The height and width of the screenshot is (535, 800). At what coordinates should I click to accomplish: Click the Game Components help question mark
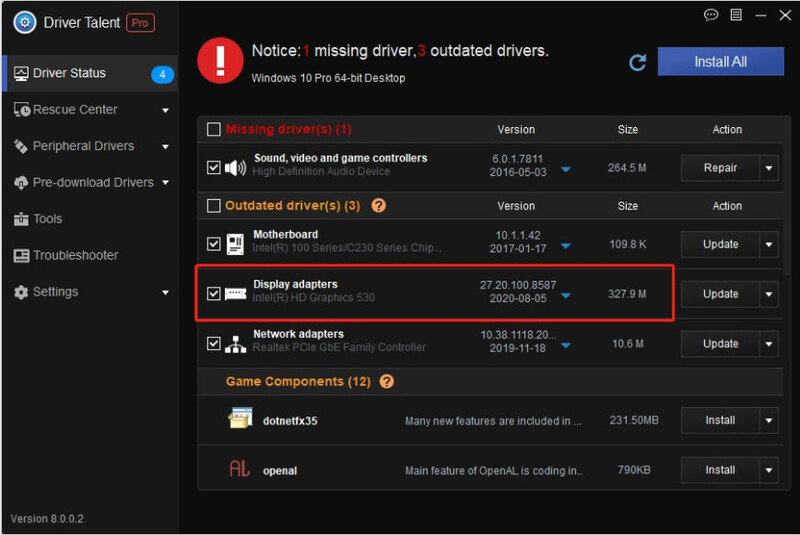coord(387,381)
